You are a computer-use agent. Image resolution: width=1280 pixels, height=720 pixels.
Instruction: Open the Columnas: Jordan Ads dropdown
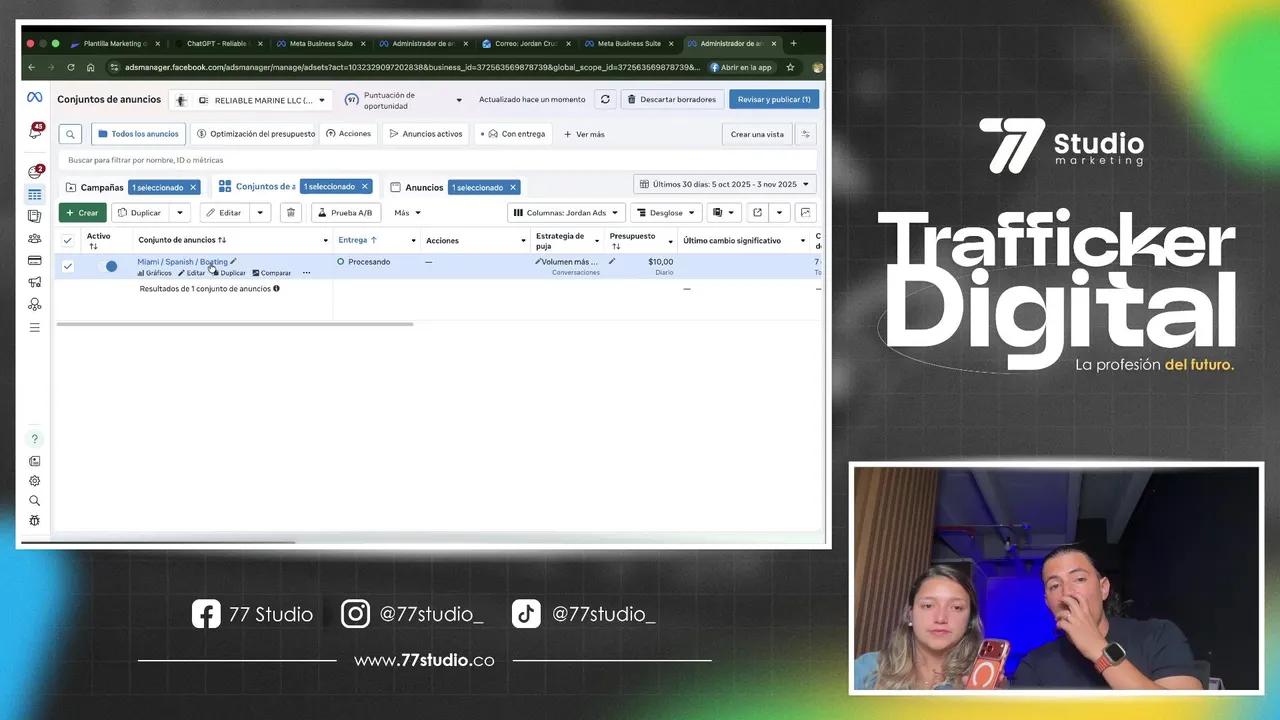click(566, 212)
